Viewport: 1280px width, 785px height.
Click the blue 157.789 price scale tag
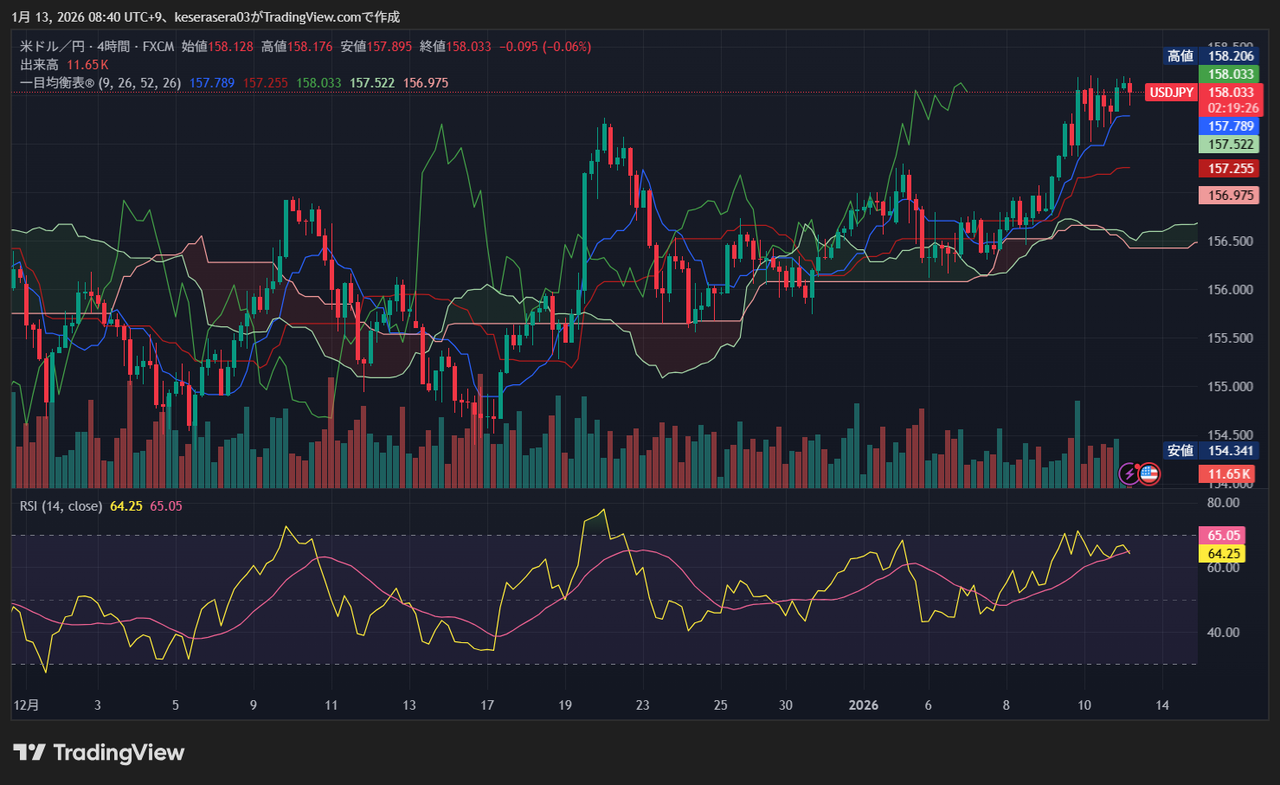coord(1231,126)
